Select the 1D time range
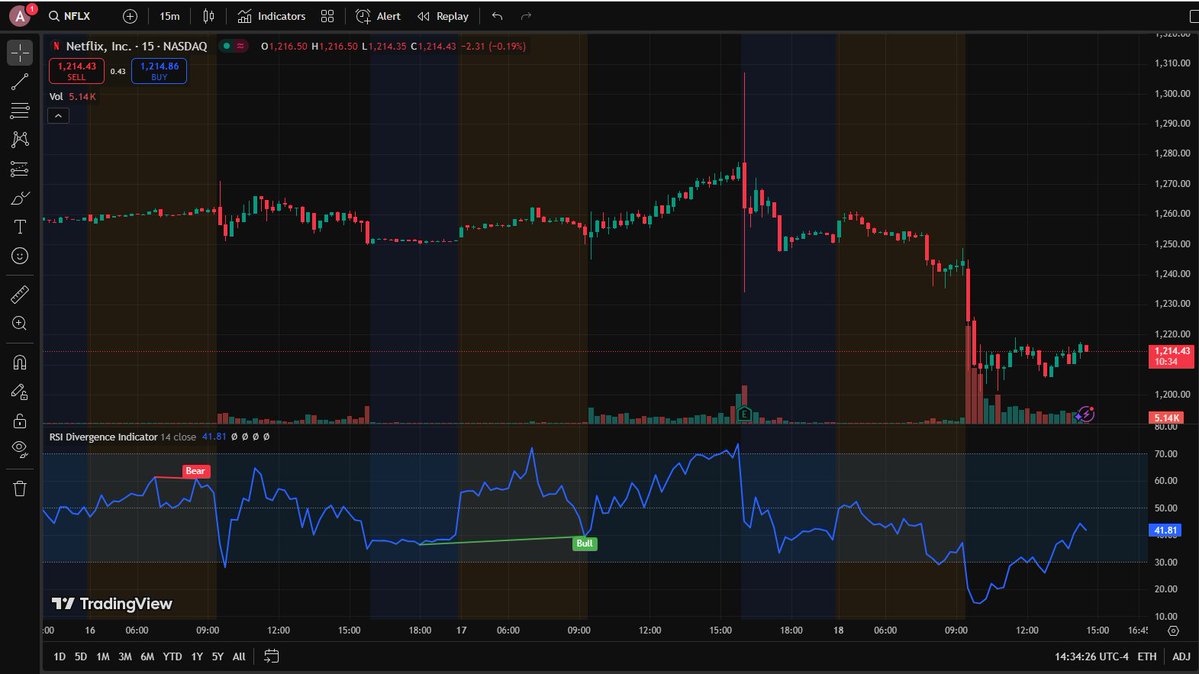 coord(60,656)
